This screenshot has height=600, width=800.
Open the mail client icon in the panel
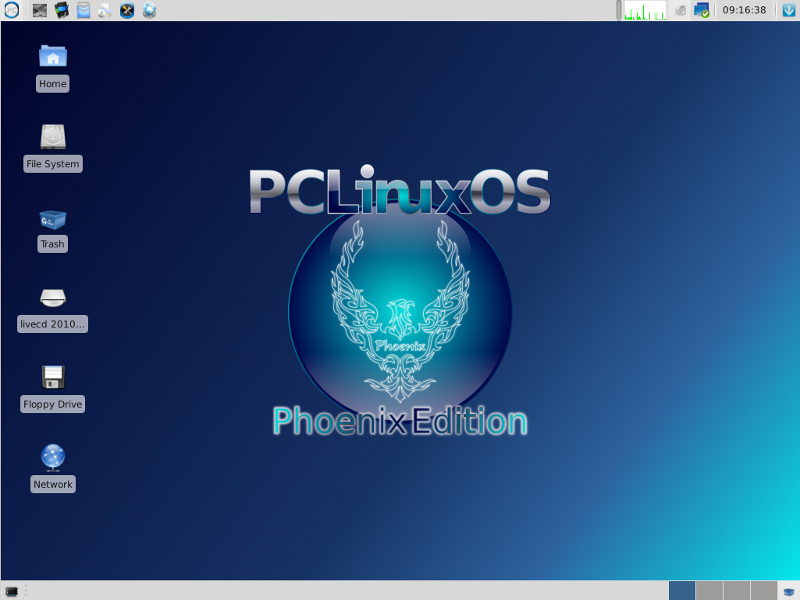[83, 11]
